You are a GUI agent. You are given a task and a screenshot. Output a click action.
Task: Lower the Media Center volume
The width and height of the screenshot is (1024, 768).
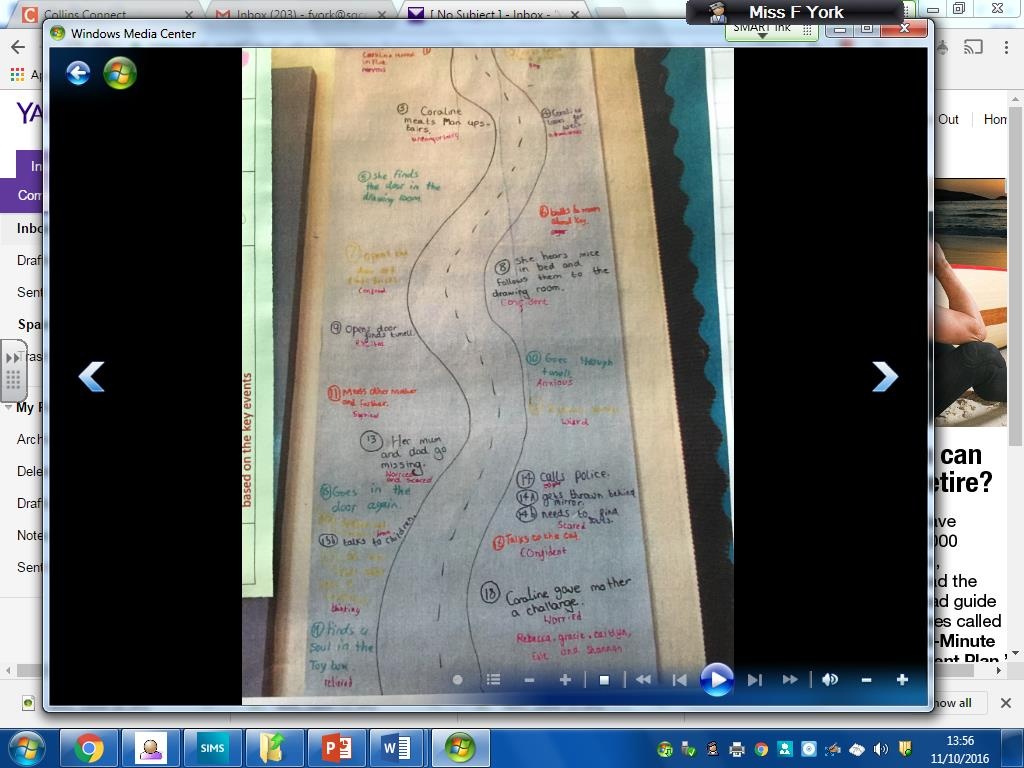tap(866, 680)
